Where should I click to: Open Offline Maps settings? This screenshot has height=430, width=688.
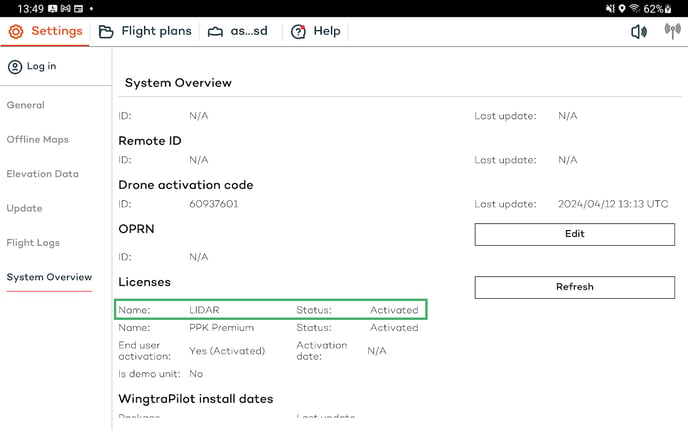point(38,140)
